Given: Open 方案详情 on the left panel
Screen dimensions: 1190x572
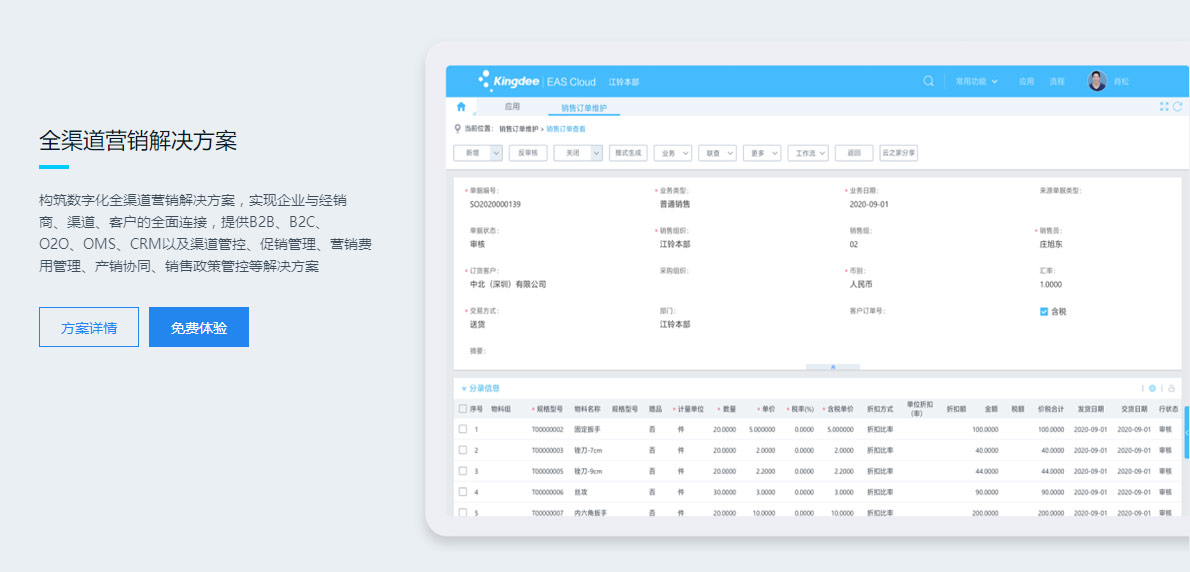Looking at the screenshot, I should pos(89,327).
